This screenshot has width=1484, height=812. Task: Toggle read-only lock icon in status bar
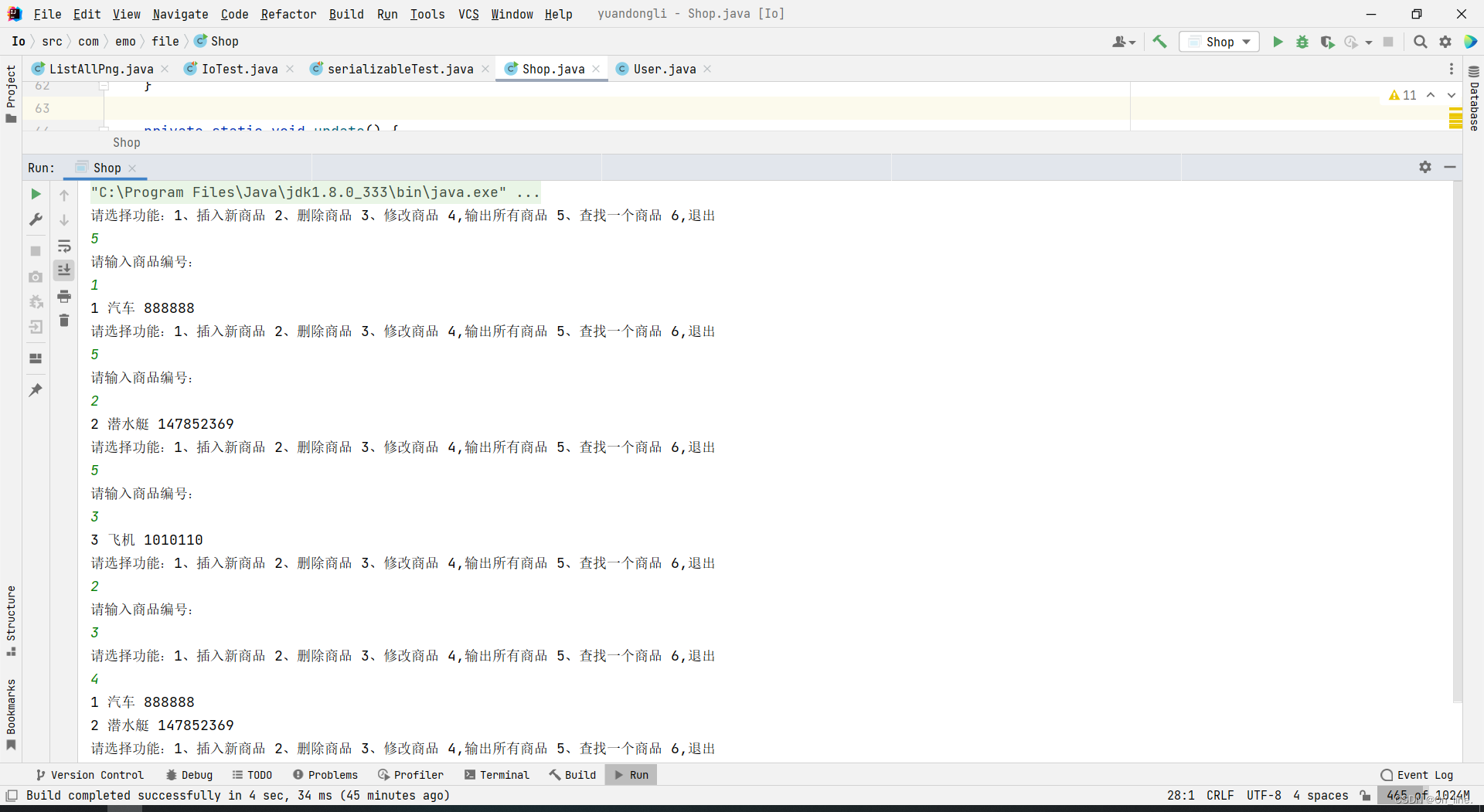coord(1366,795)
